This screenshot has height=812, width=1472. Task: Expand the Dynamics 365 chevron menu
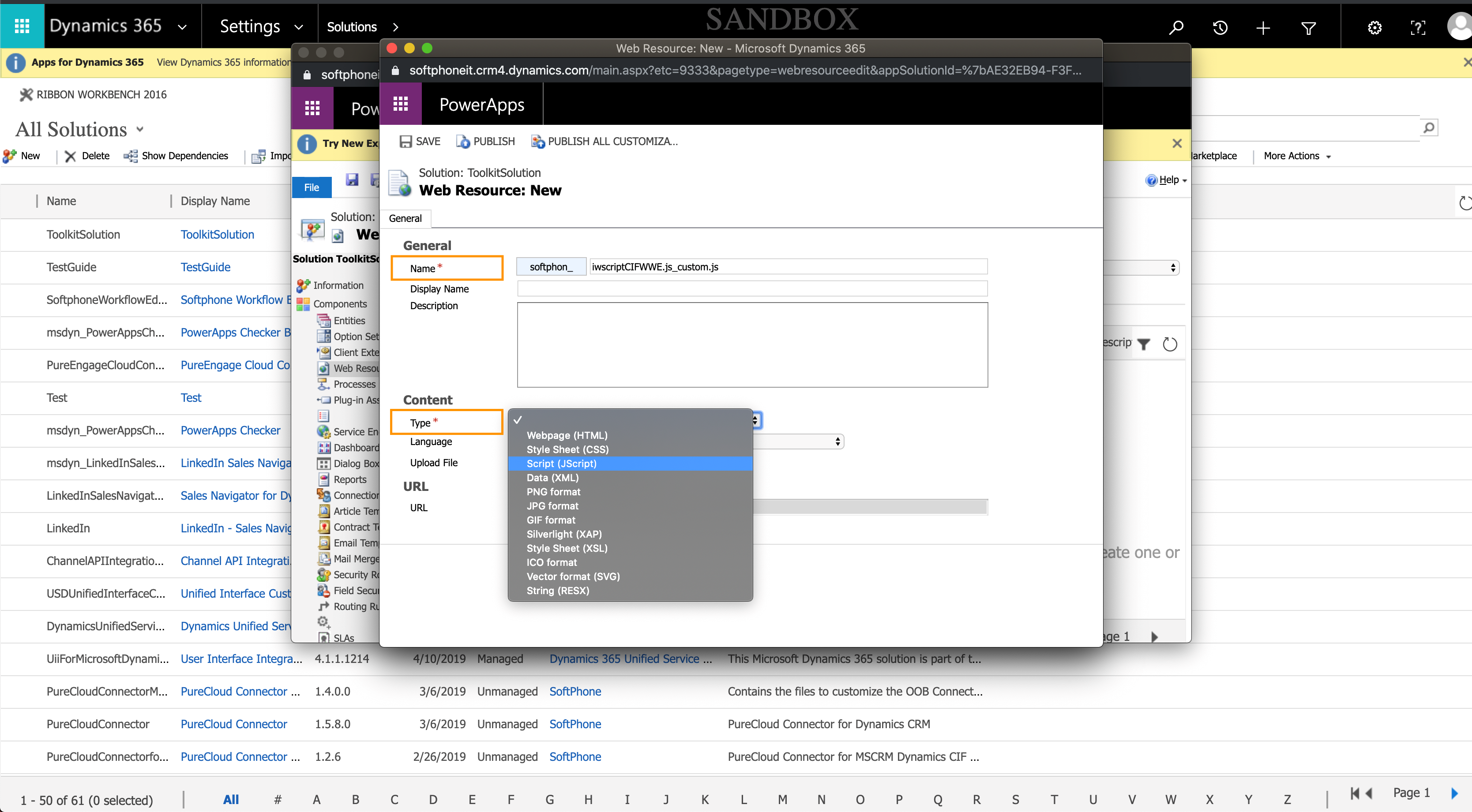pos(182,27)
